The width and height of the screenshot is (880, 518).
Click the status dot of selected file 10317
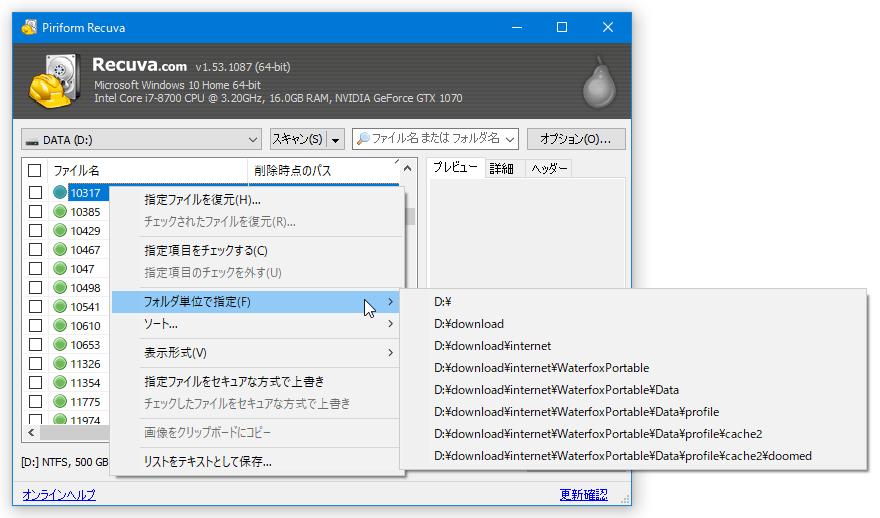pos(60,192)
